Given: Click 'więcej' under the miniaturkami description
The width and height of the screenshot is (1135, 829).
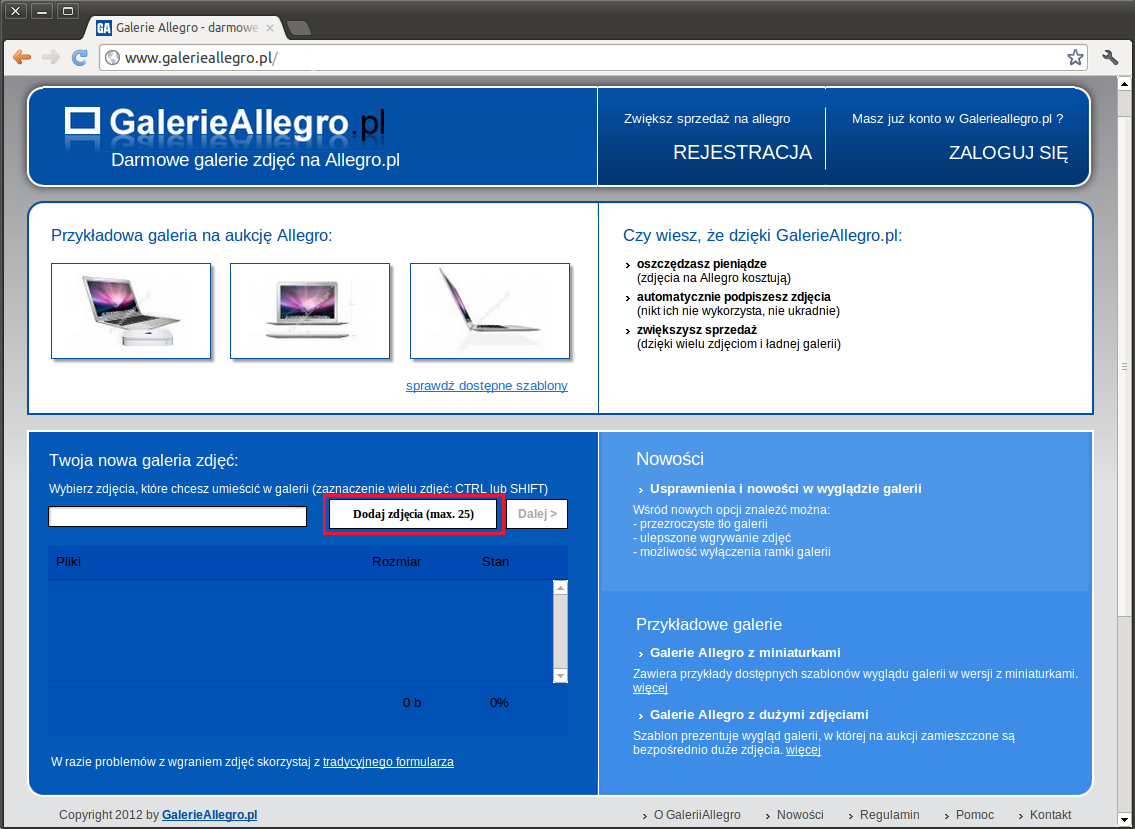Looking at the screenshot, I should coord(650,689).
